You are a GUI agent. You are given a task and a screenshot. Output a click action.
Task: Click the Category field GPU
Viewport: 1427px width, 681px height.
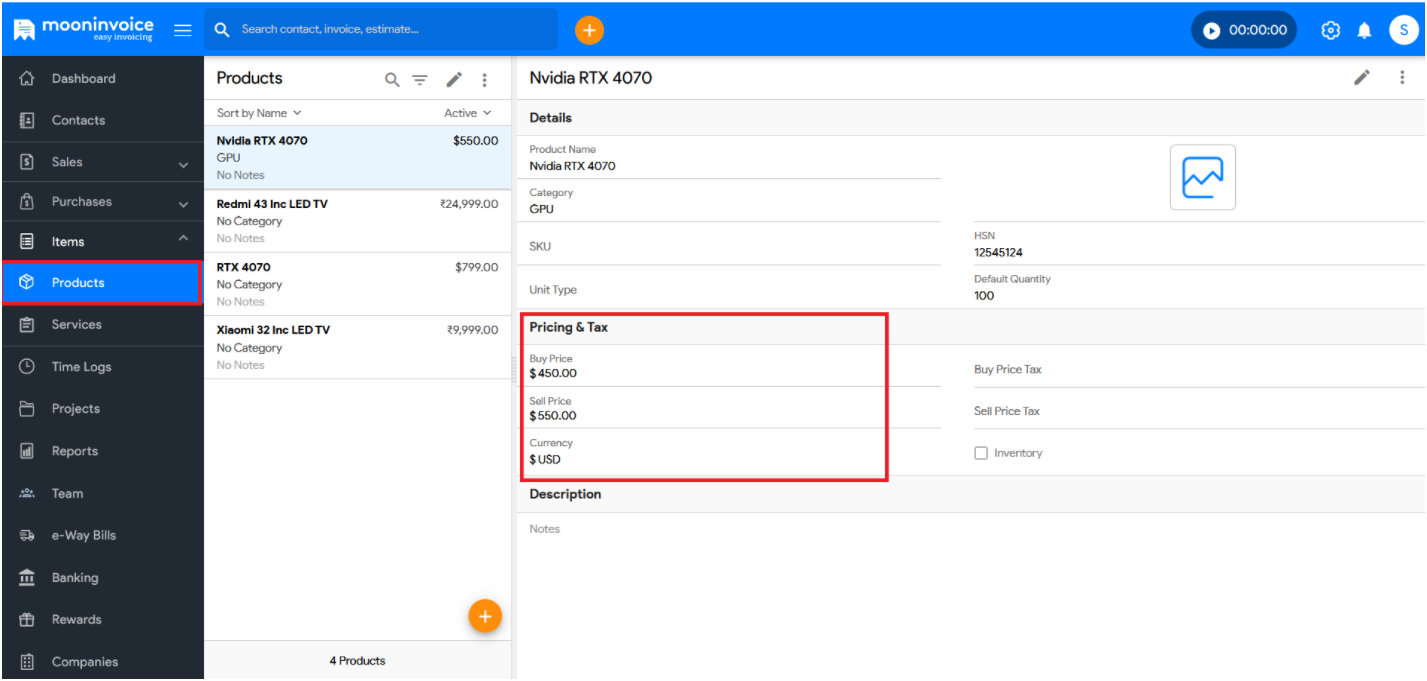(735, 201)
